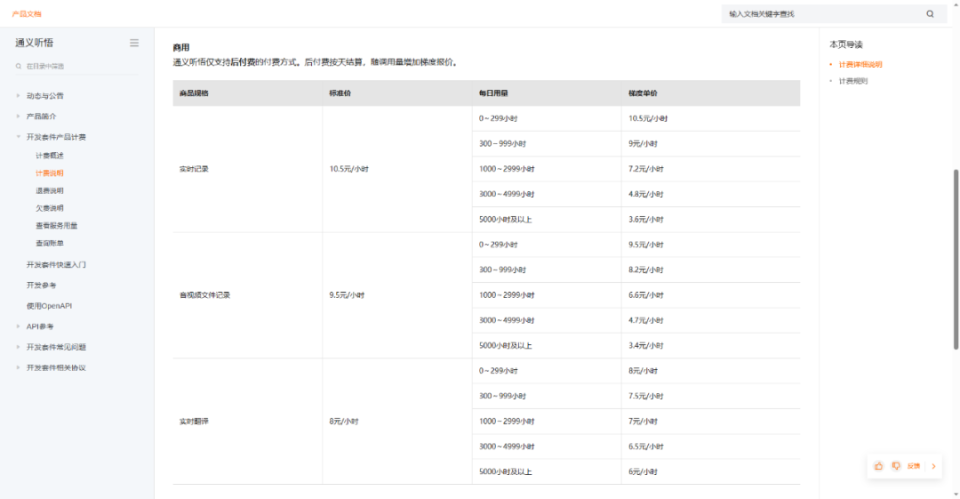The image size is (960, 499).
Task: Open 使用OpenAPI in the sidebar
Action: point(49,306)
